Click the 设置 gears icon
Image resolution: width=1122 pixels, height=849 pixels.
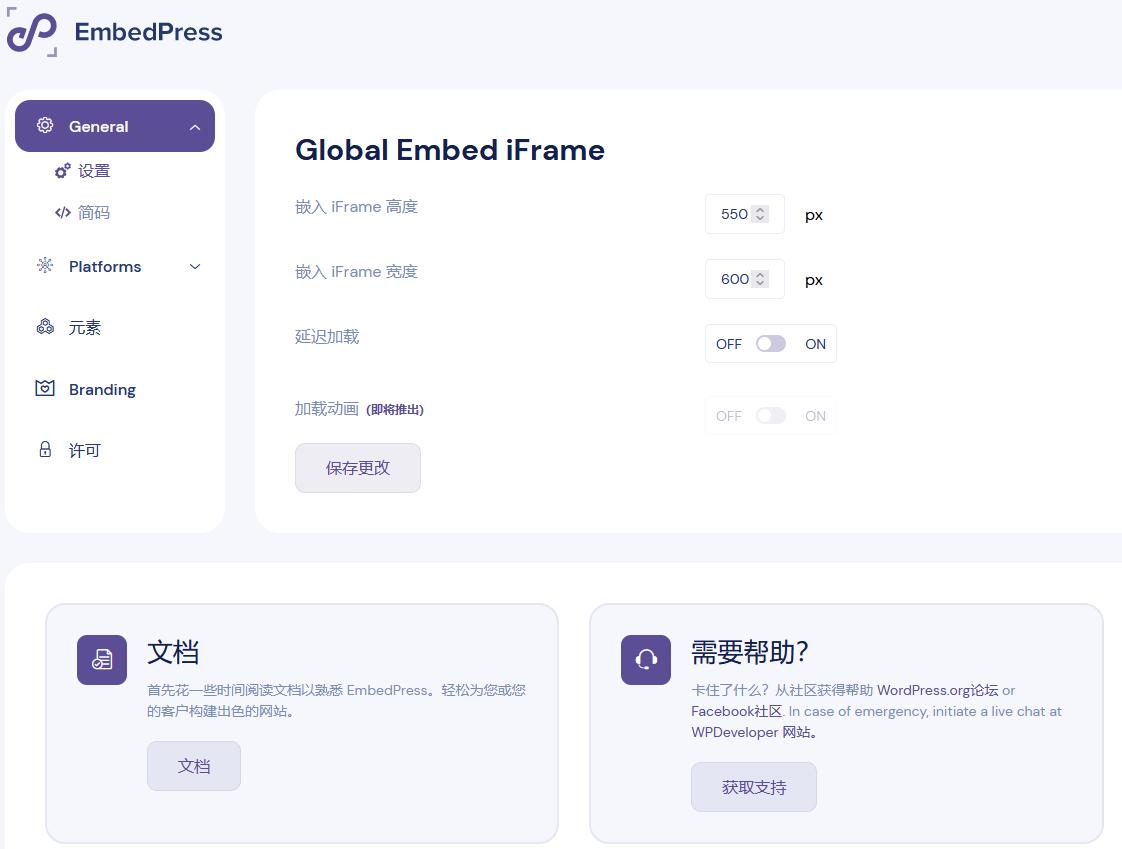pos(62,171)
